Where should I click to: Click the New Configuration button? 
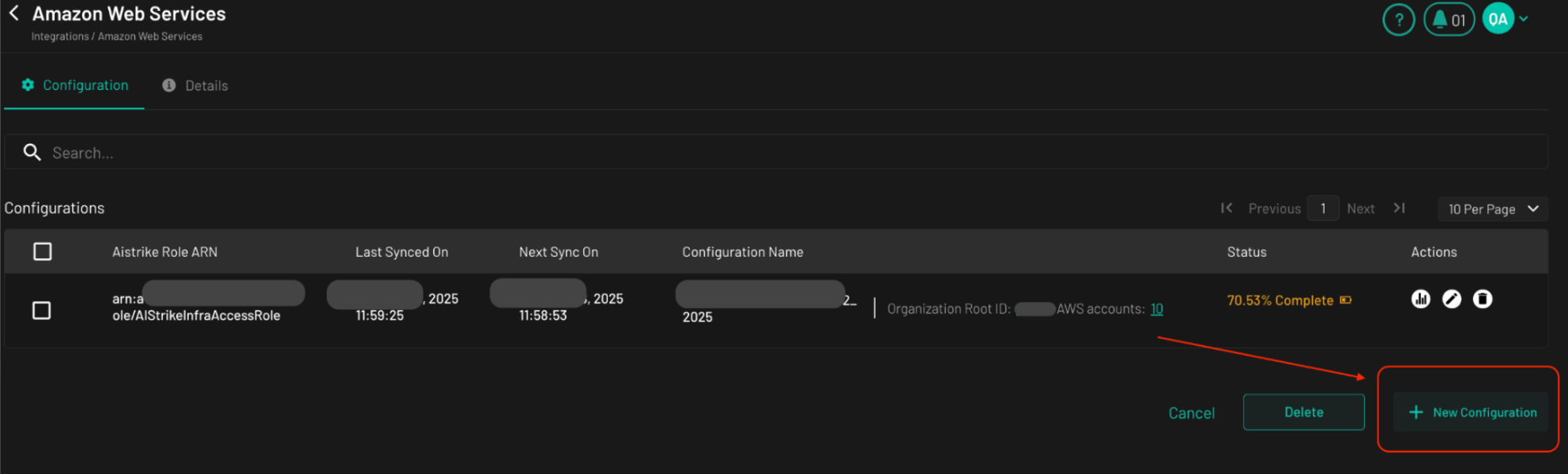point(1471,412)
